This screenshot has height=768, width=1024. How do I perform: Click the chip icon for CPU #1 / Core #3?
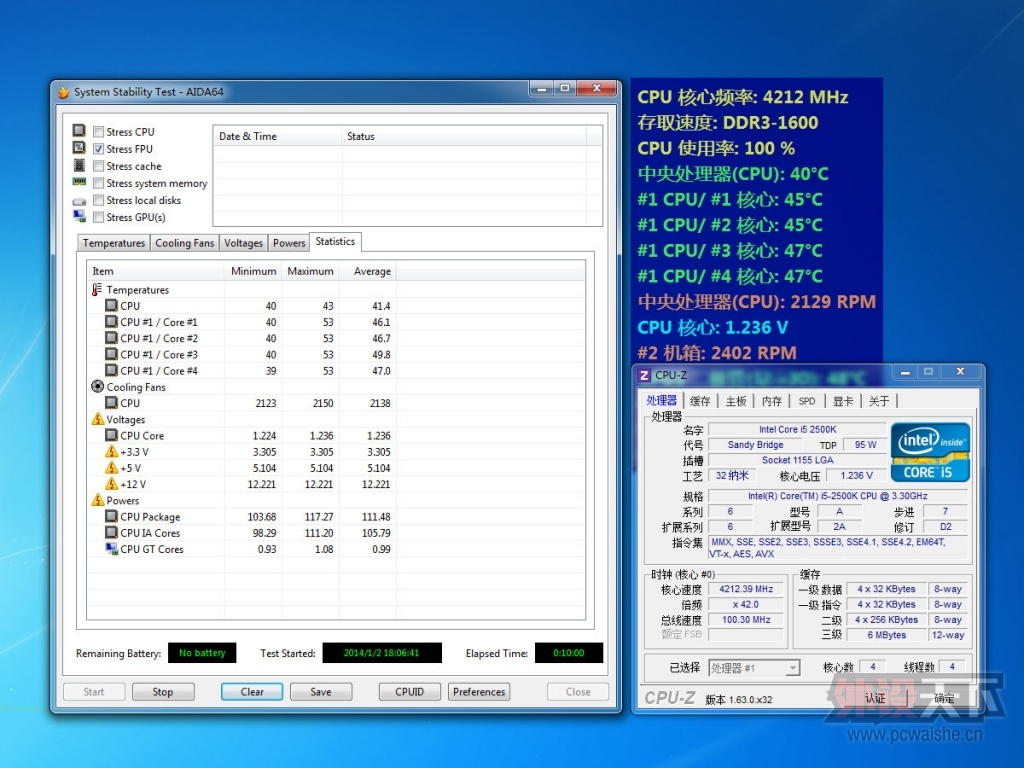coord(112,354)
